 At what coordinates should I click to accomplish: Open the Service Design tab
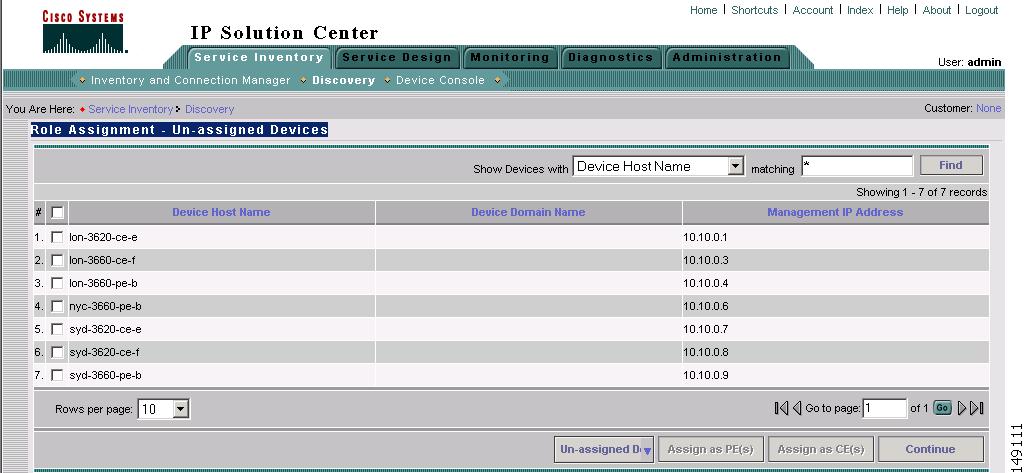(x=396, y=57)
